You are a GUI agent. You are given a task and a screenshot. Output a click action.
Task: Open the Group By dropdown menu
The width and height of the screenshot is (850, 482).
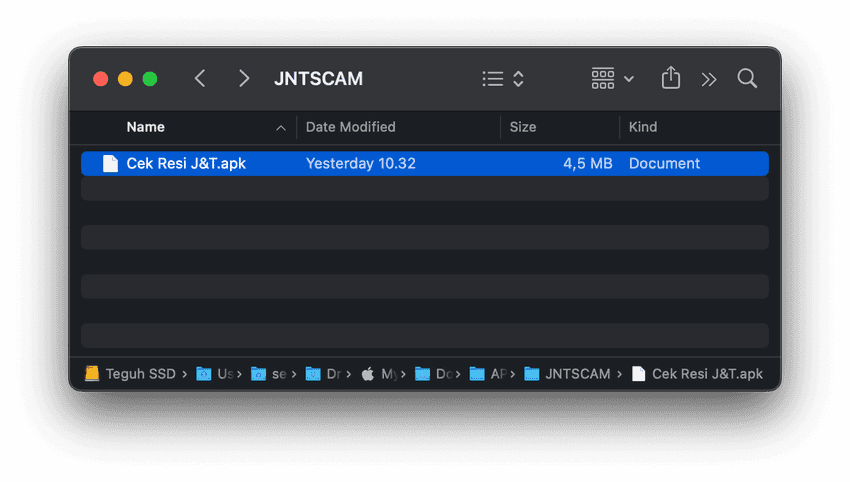tap(612, 78)
